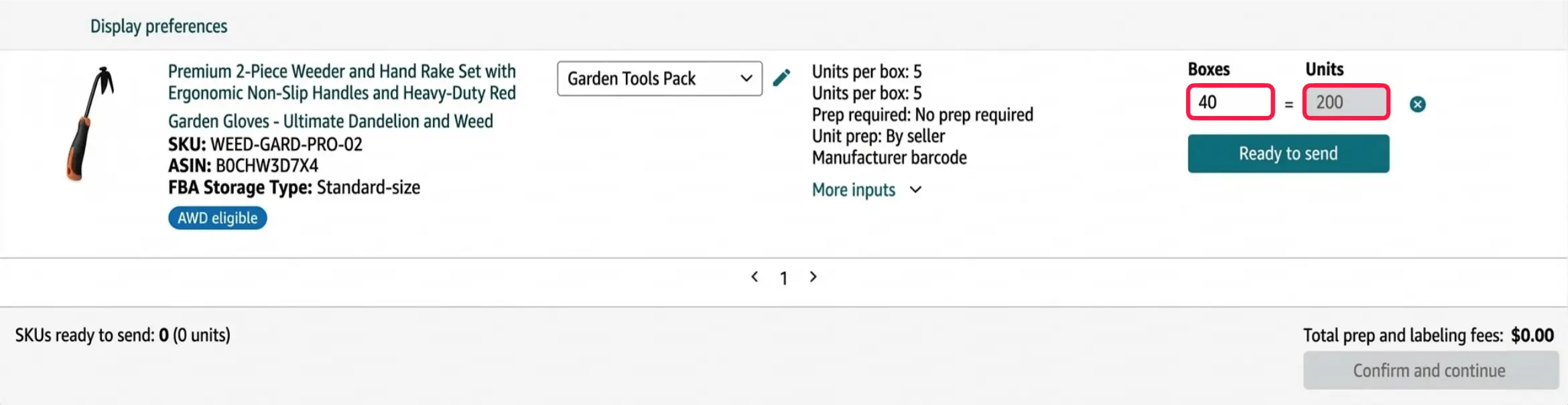
Task: Click SKUs ready to send summary text
Action: tap(123, 335)
